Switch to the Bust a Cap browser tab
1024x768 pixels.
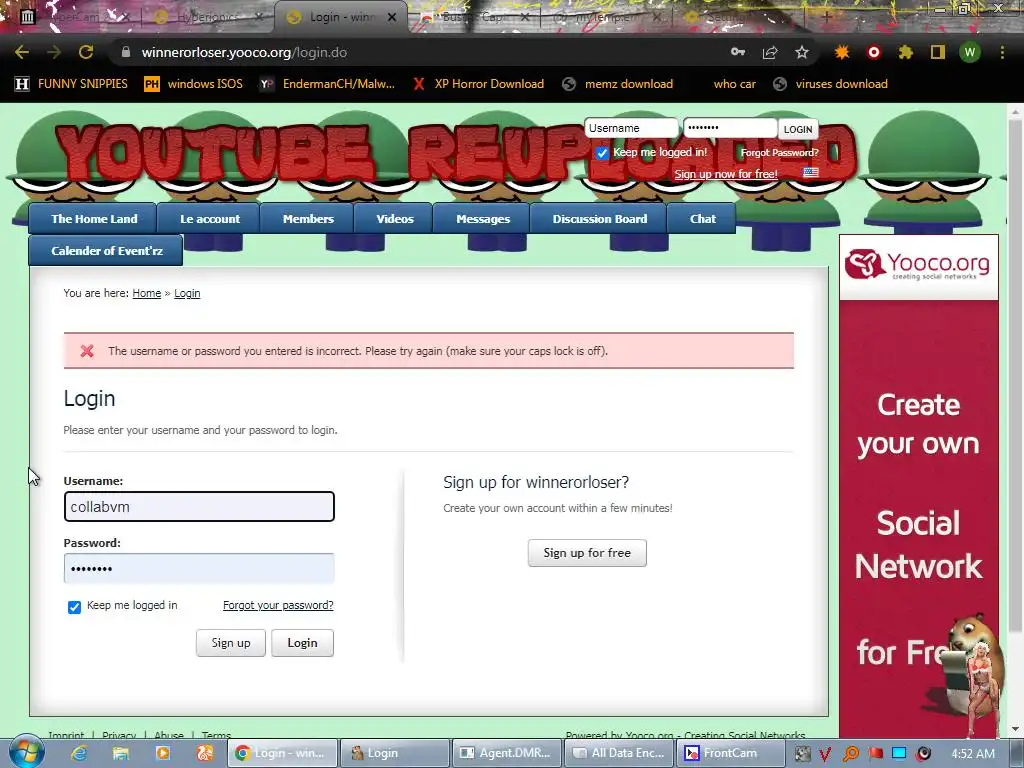[x=473, y=17]
